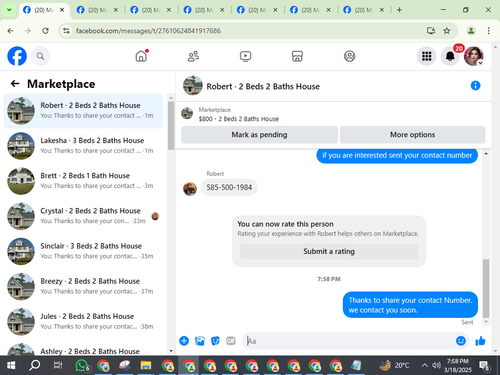Open the Brett 2 Beds 1 Bath conversation
The height and width of the screenshot is (375, 500).
point(83,181)
